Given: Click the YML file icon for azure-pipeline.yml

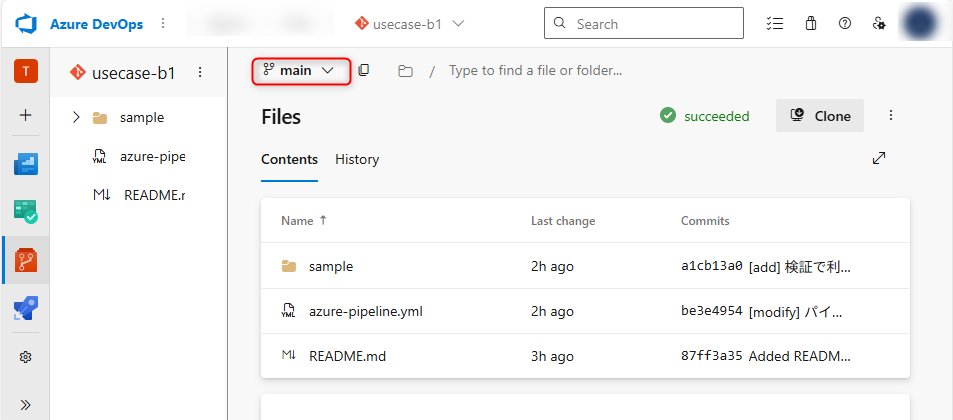Looking at the screenshot, I should (x=288, y=311).
